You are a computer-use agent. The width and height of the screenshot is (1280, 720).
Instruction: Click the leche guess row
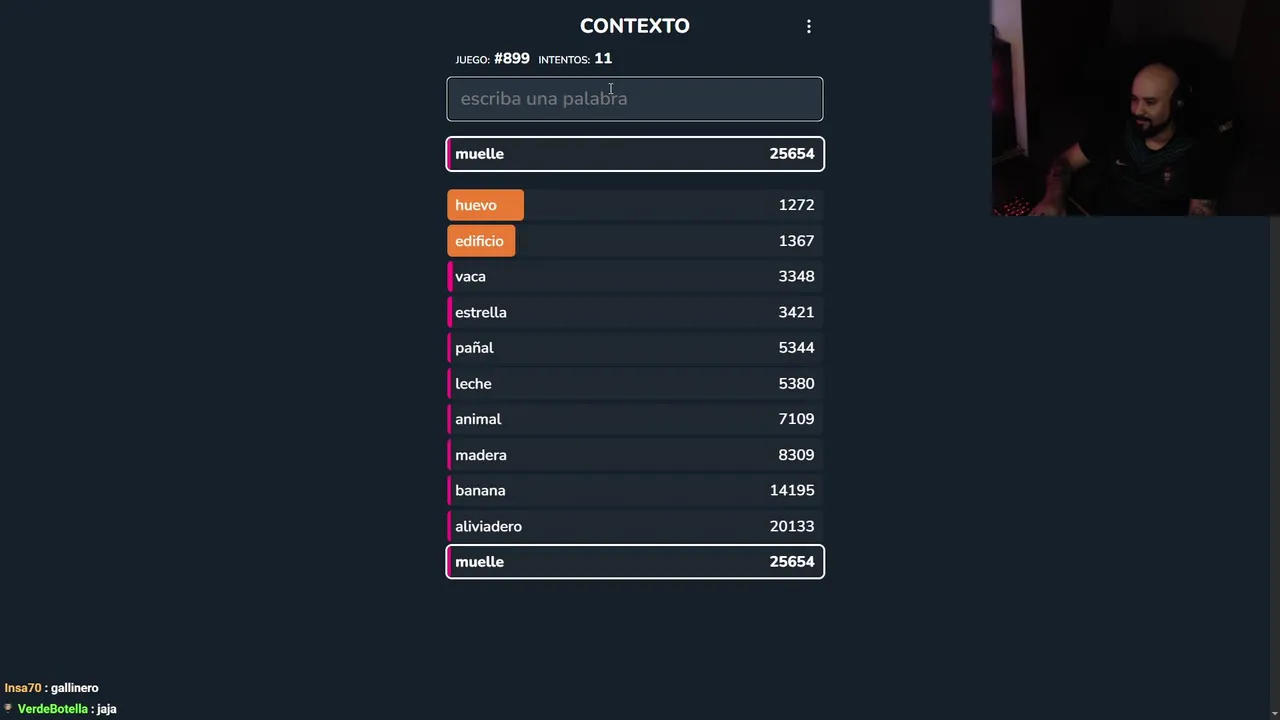pyautogui.click(x=634, y=384)
